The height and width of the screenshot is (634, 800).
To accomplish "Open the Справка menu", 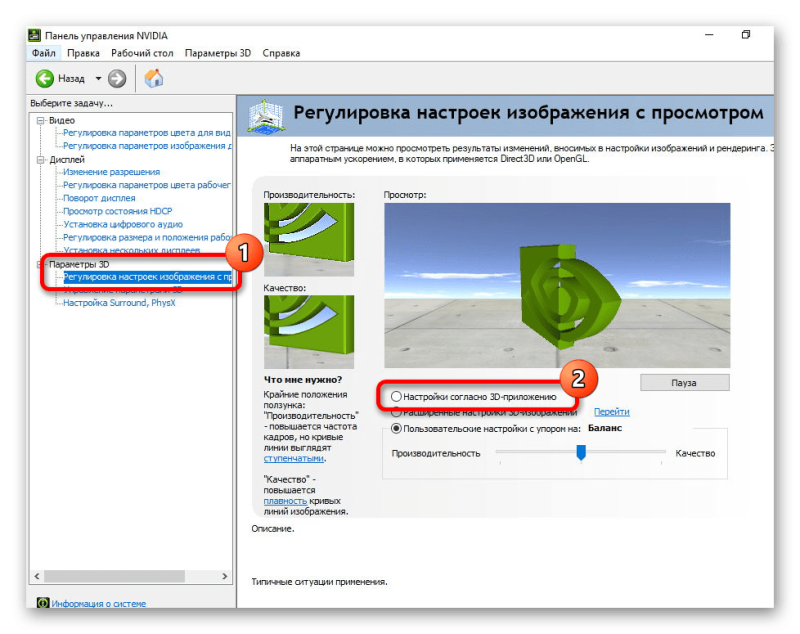I will [281, 53].
